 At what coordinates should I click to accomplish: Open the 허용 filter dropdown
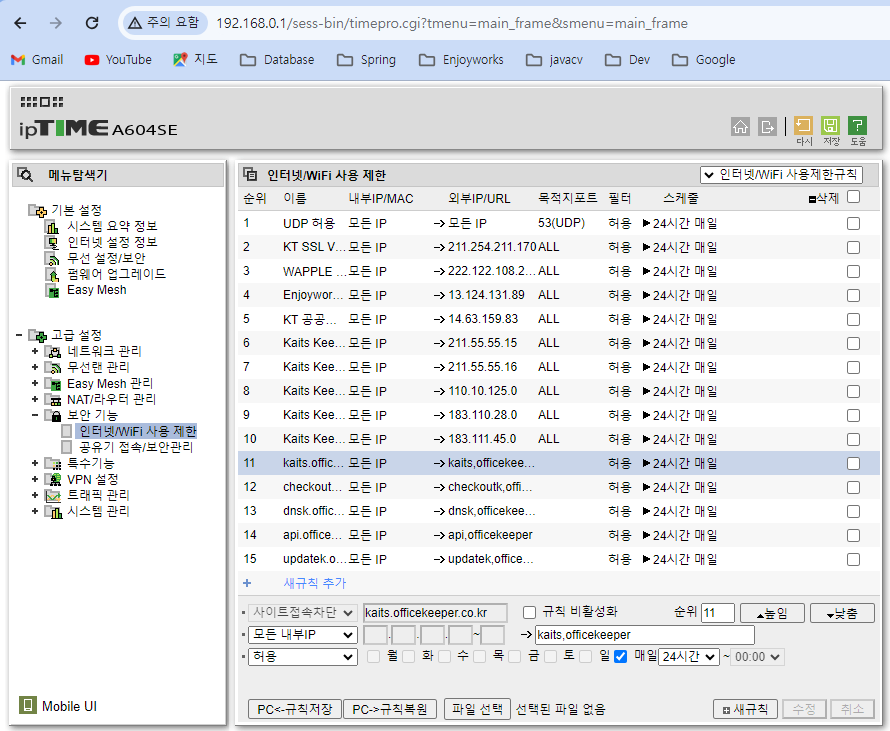303,657
